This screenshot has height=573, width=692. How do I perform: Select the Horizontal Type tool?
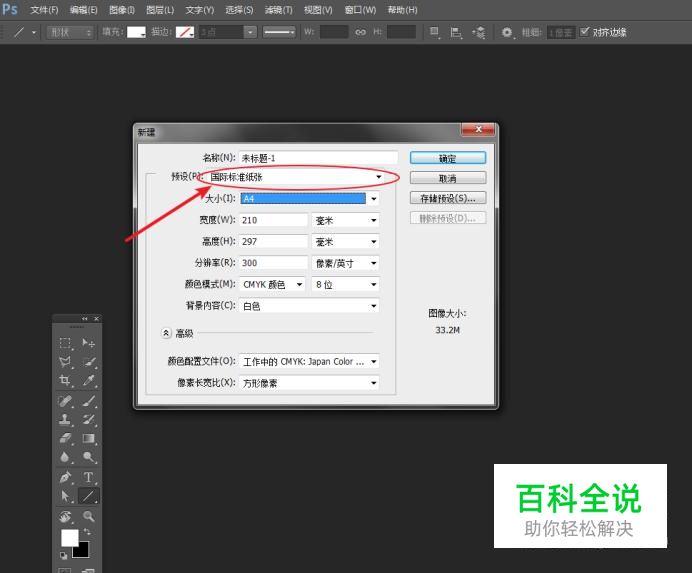click(89, 477)
